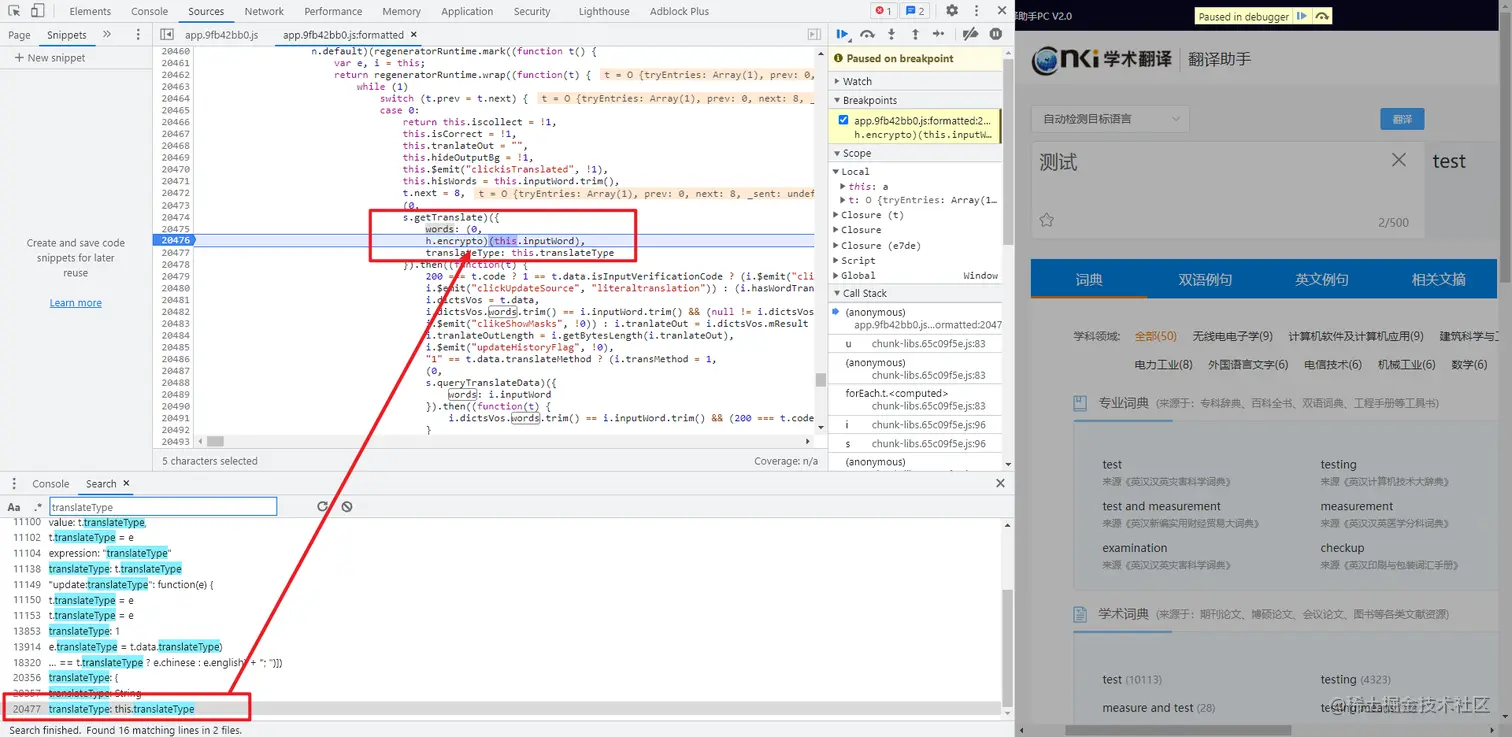This screenshot has width=1512, height=737.
Task: Uncheck the app.9fb42bb0.js breakpoint checkbox
Action: (843, 120)
